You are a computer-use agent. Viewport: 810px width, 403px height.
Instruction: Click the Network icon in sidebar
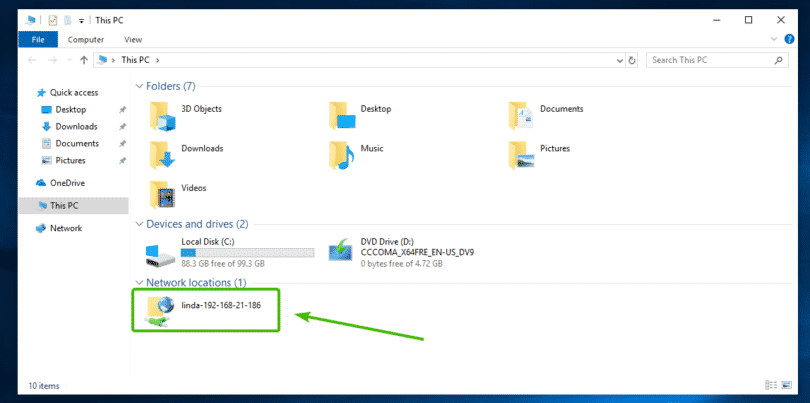click(x=41, y=228)
